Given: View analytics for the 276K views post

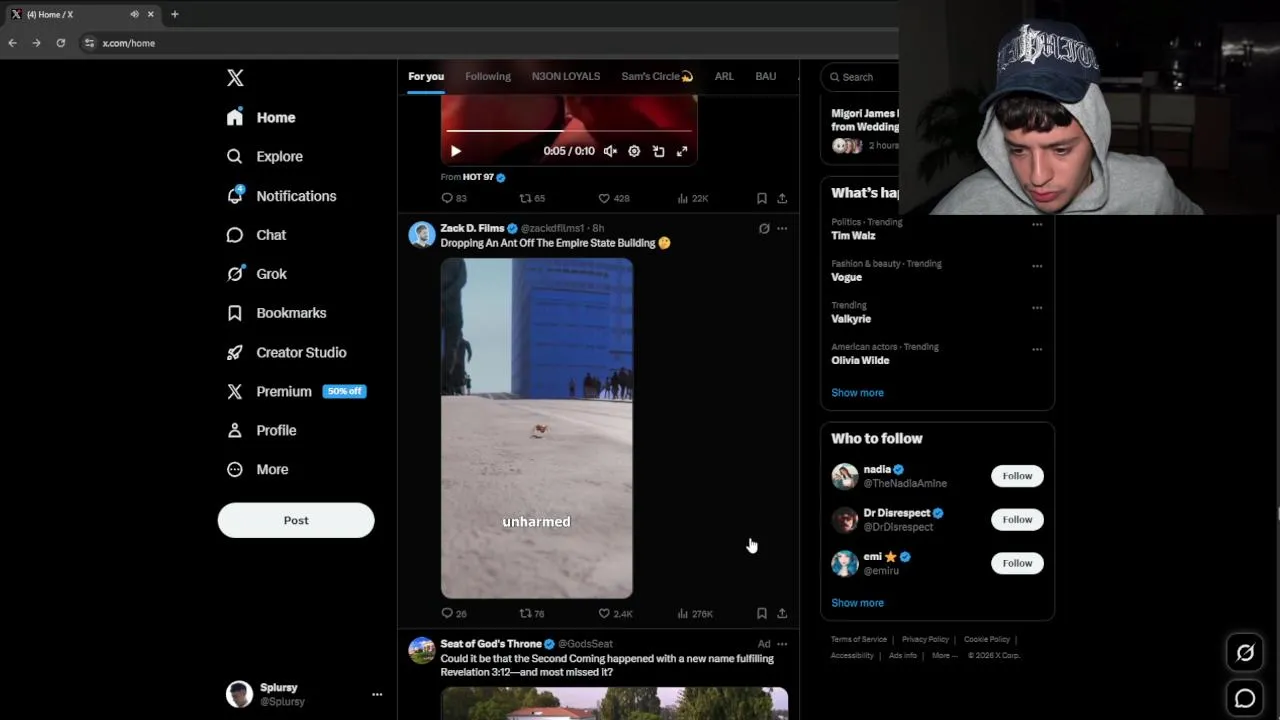Looking at the screenshot, I should click(695, 613).
